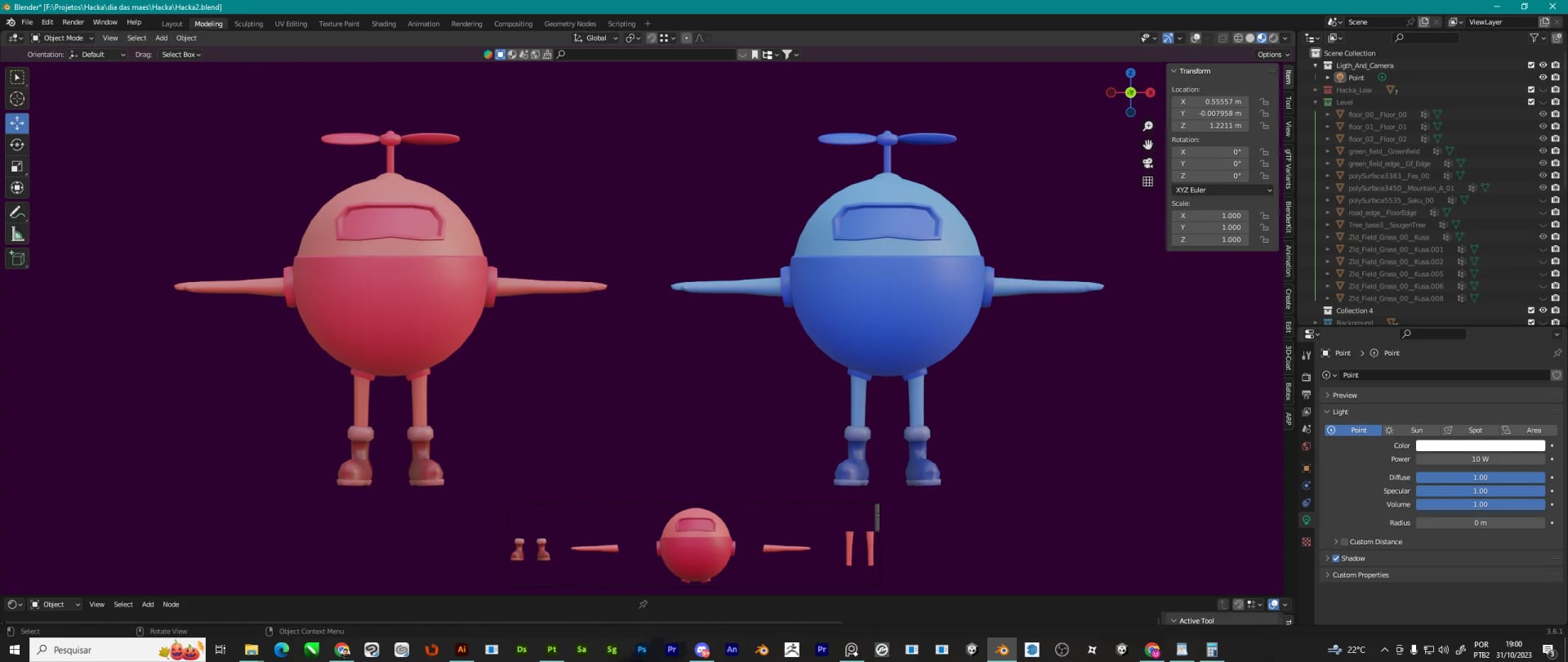Switch to rendered shading mode
The width and height of the screenshot is (1568, 662).
coord(1273,38)
